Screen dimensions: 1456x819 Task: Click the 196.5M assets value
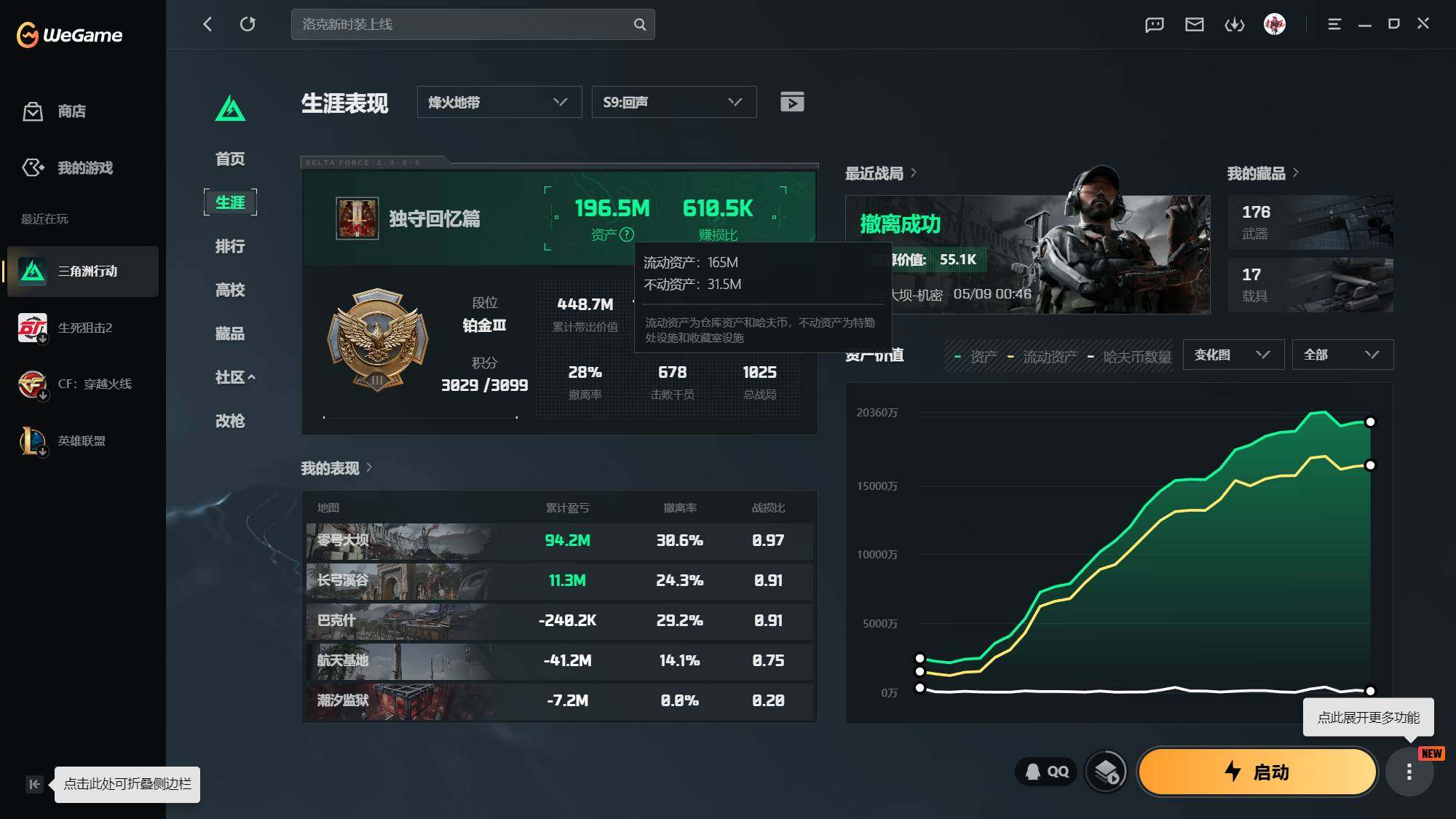click(x=612, y=209)
